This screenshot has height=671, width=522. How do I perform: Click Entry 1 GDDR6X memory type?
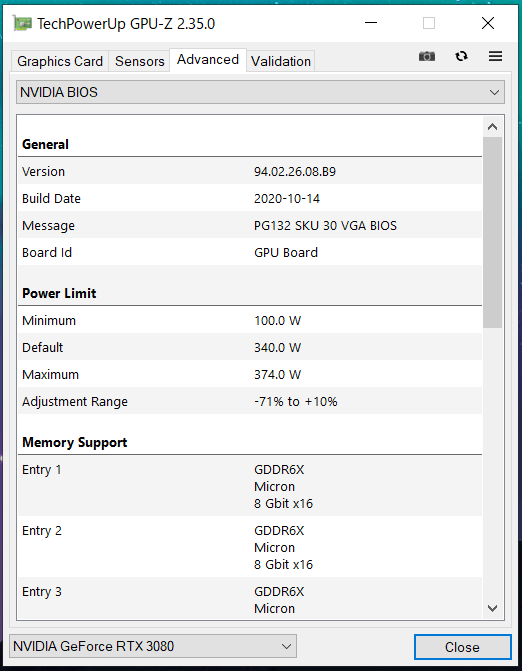point(279,469)
